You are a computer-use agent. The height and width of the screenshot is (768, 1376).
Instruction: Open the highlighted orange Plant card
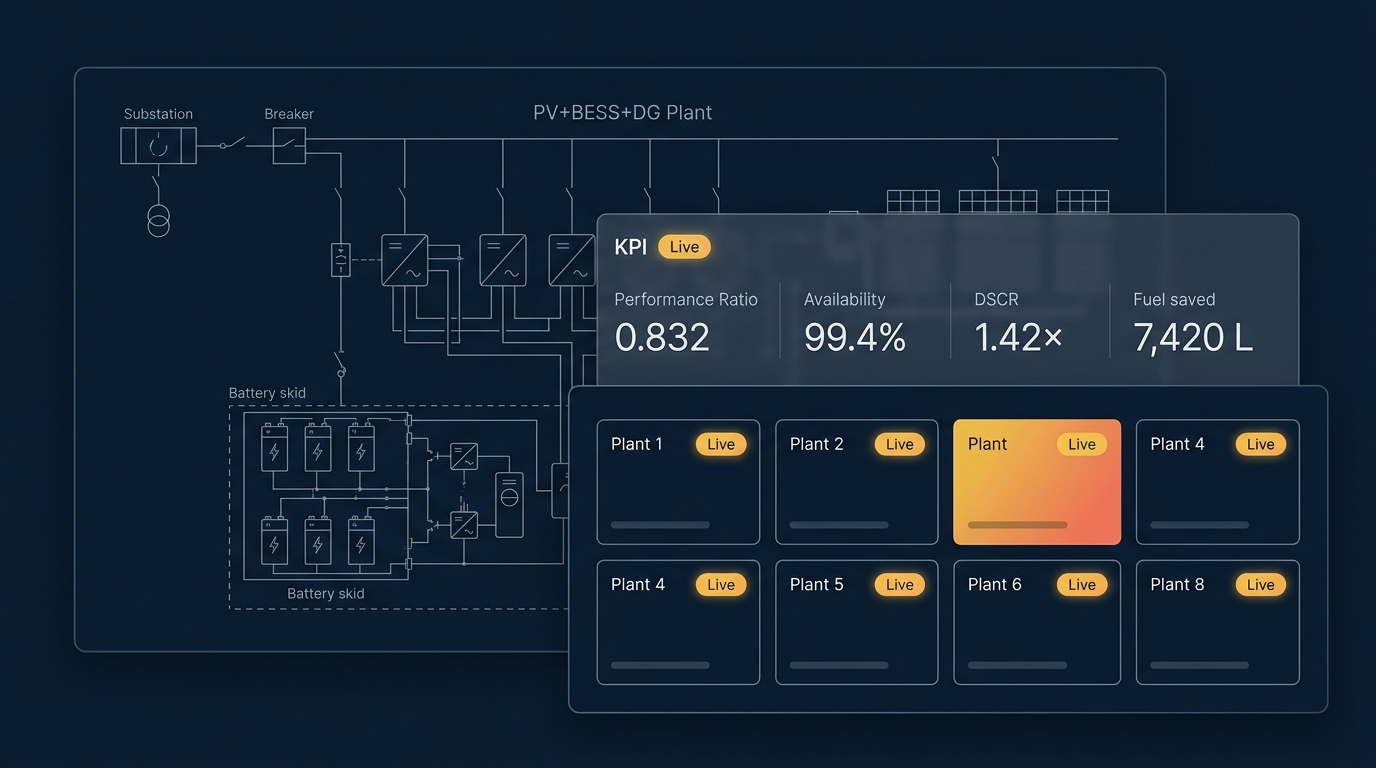click(1037, 482)
